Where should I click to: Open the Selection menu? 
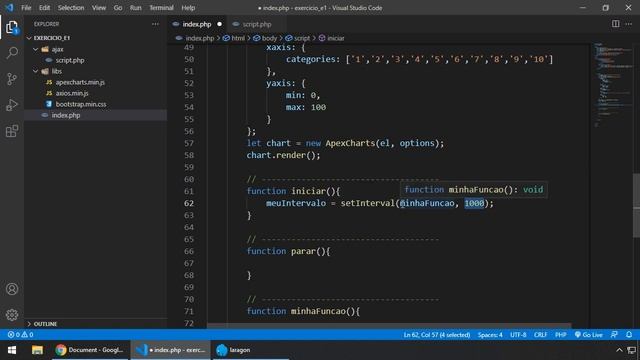click(71, 8)
